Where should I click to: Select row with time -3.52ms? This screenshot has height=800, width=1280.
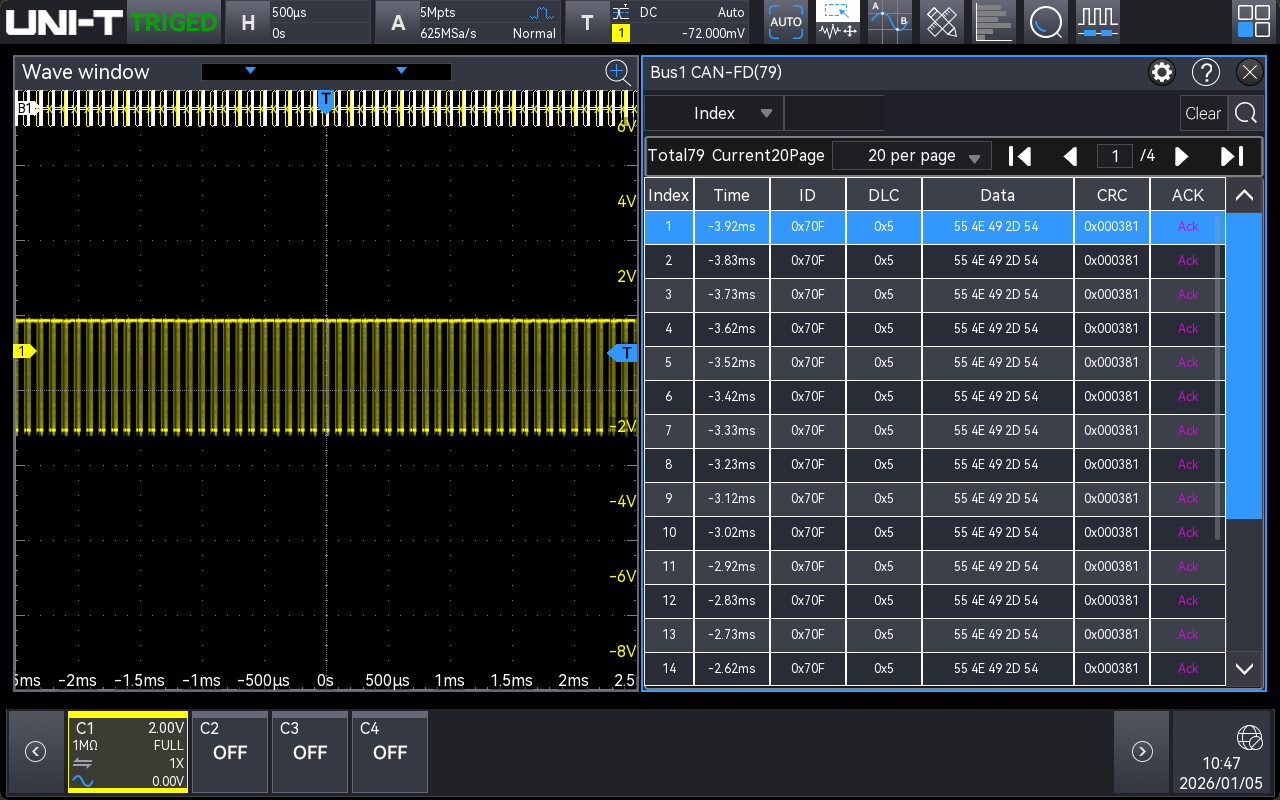[934, 363]
